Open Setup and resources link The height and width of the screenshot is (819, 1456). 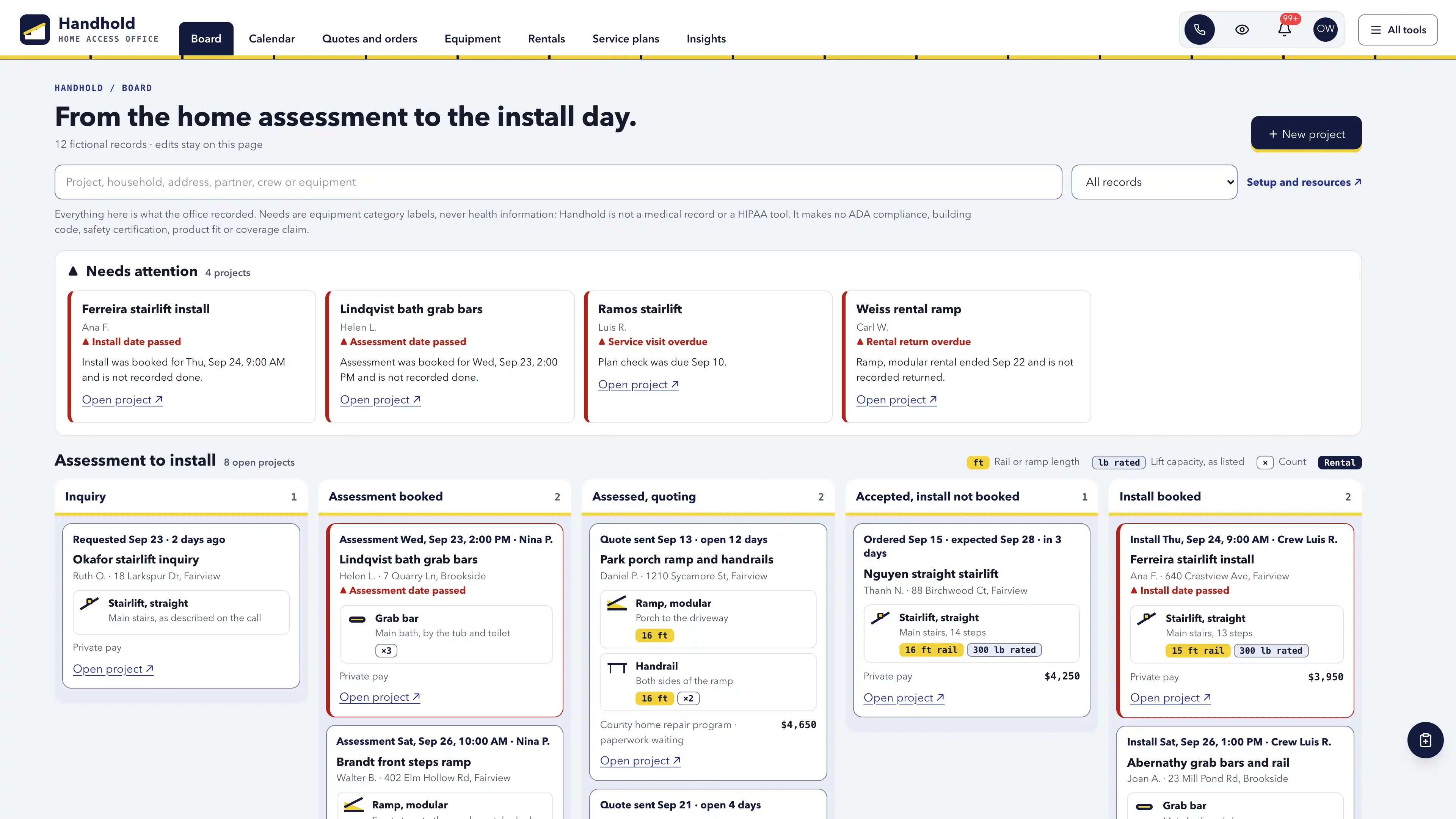coord(1304,182)
